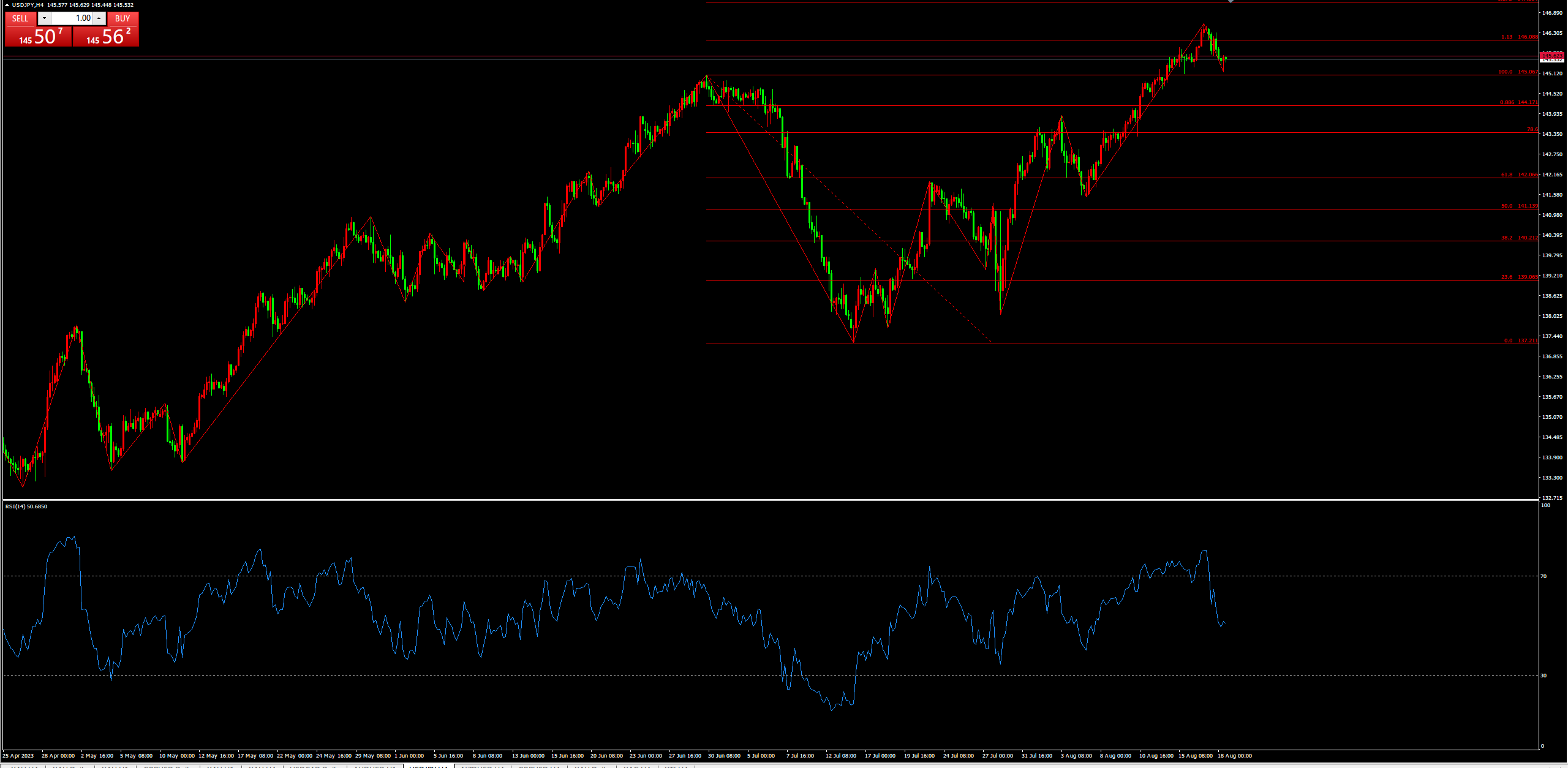Click the 18 Aug 00:00 time axis label
The image size is (1568, 768).
click(1234, 756)
